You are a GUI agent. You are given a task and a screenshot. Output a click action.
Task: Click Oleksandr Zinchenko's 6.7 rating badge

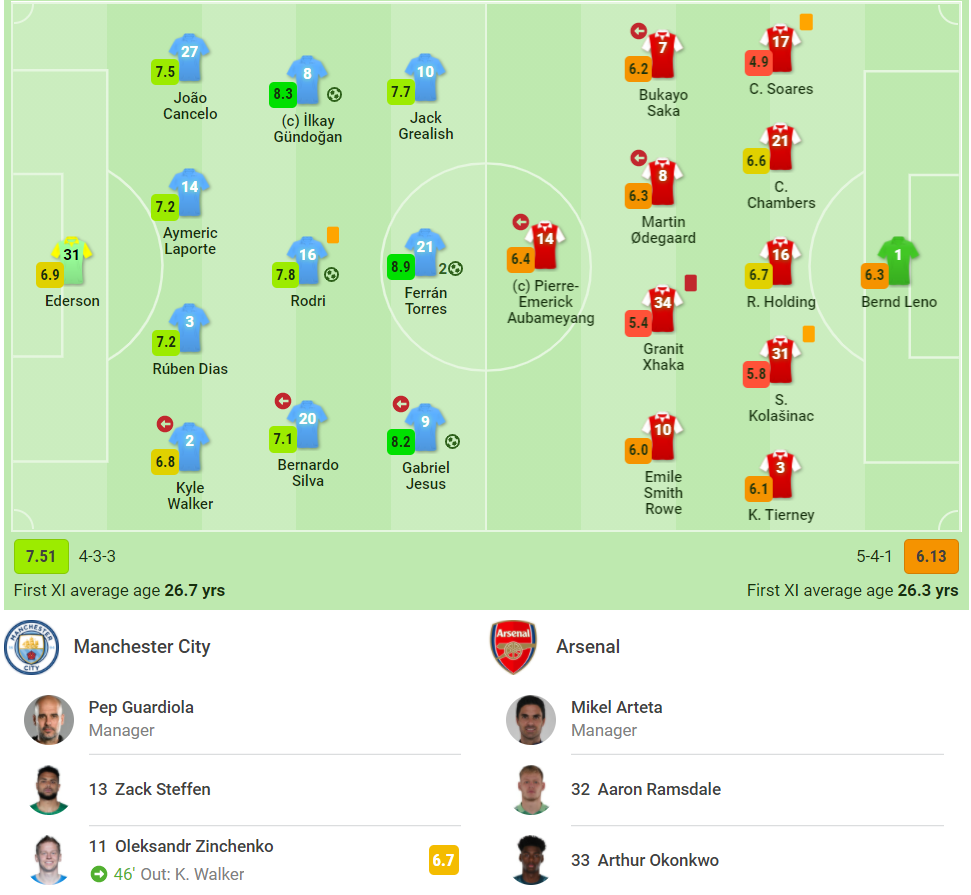click(443, 859)
